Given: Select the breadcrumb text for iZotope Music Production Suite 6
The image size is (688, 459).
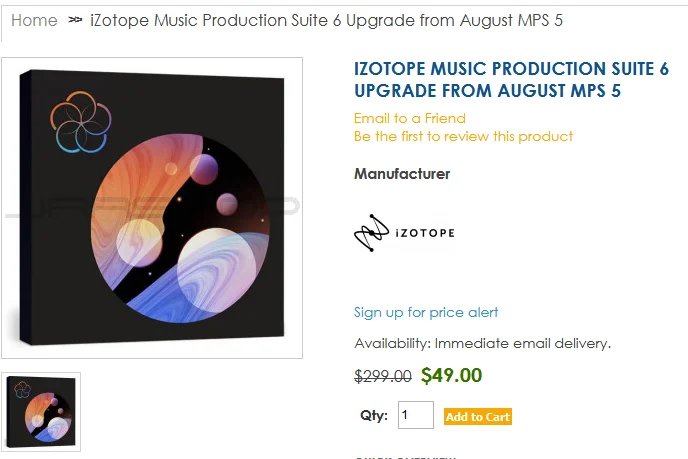Looking at the screenshot, I should click(x=326, y=20).
